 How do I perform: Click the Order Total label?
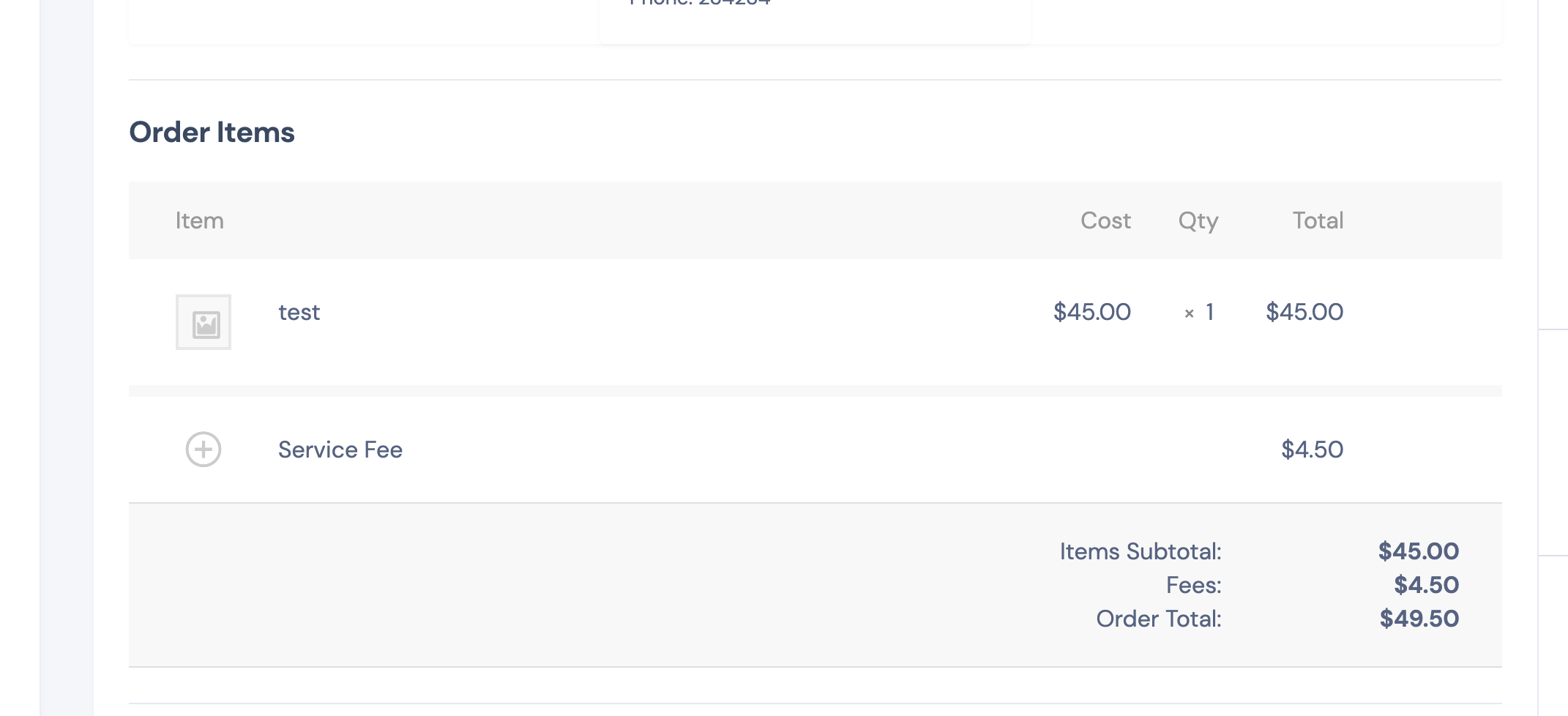pos(1159,619)
